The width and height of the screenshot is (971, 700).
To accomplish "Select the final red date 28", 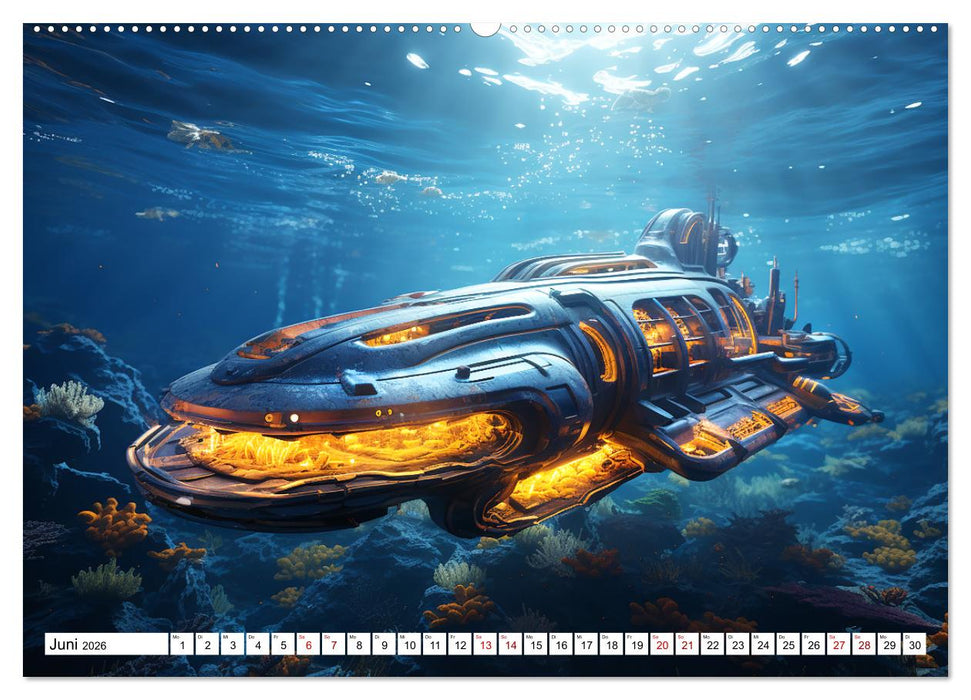I will click(x=863, y=647).
